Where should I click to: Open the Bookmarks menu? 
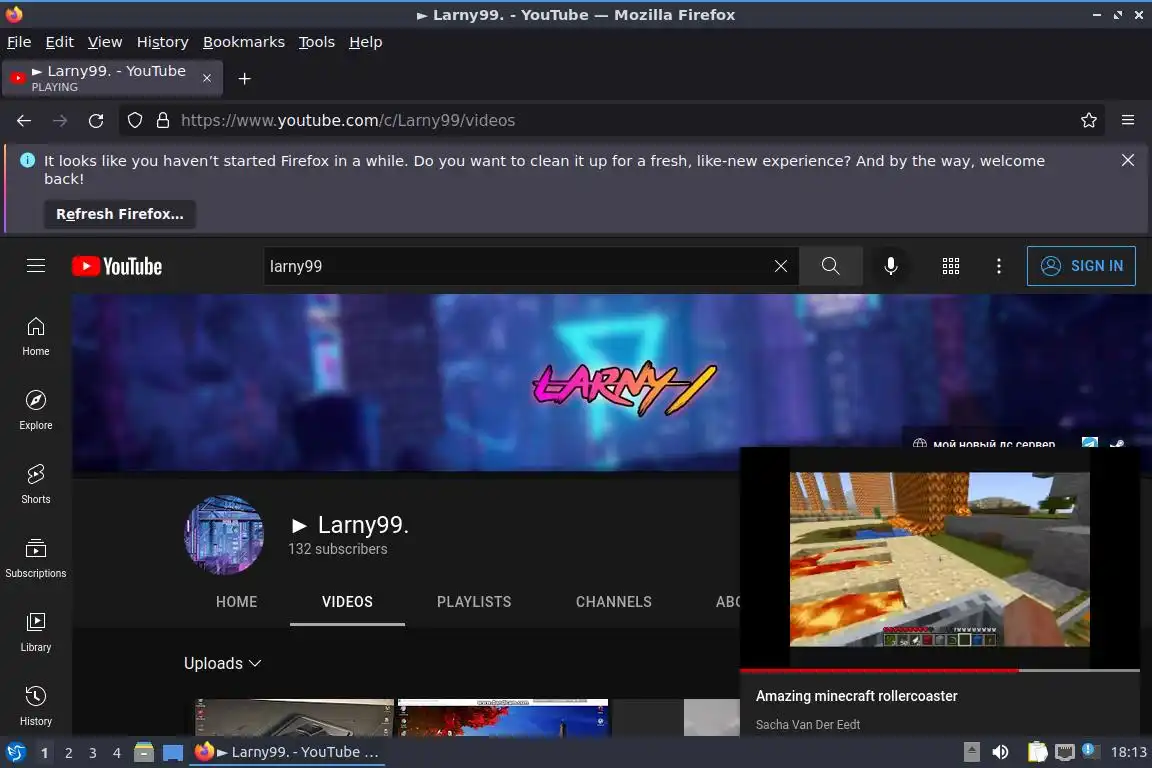point(244,42)
